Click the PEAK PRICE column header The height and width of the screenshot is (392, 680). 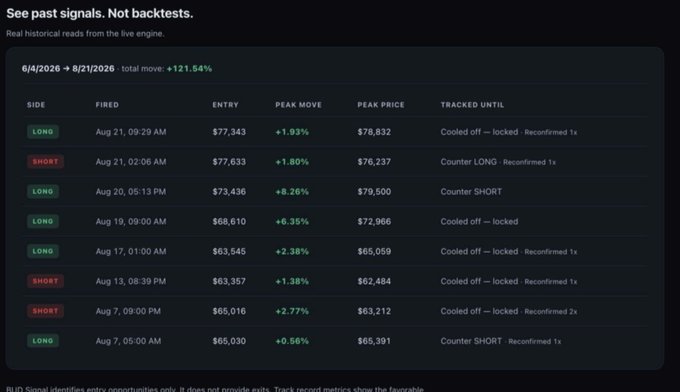point(381,105)
